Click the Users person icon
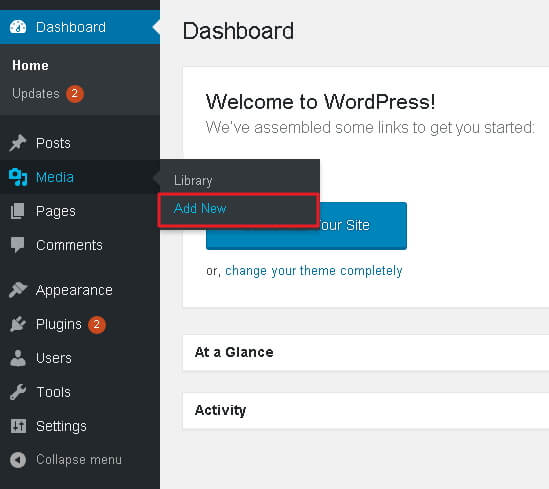This screenshot has height=489, width=549. click(x=18, y=358)
